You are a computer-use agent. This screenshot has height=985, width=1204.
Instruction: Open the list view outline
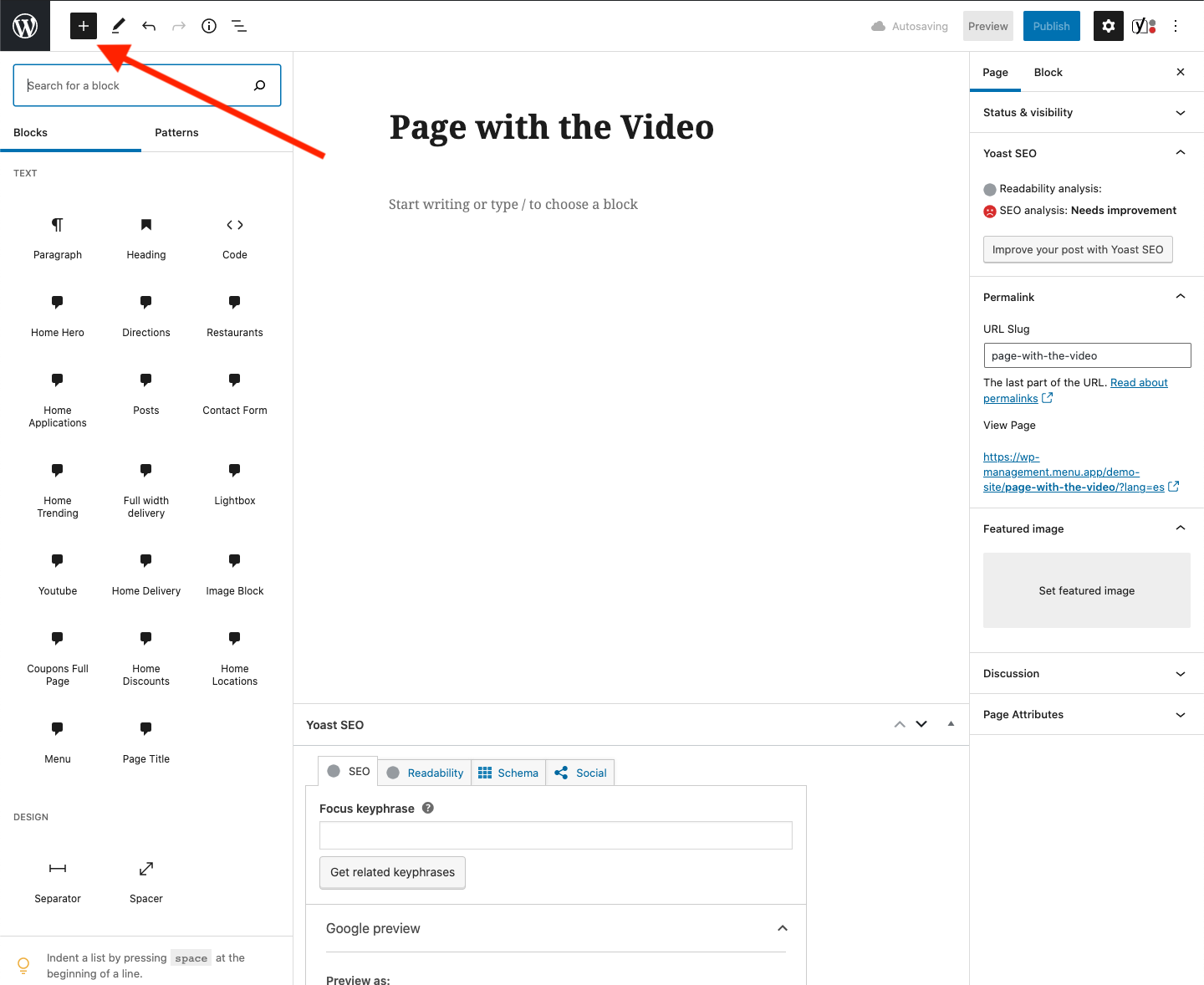(x=239, y=26)
